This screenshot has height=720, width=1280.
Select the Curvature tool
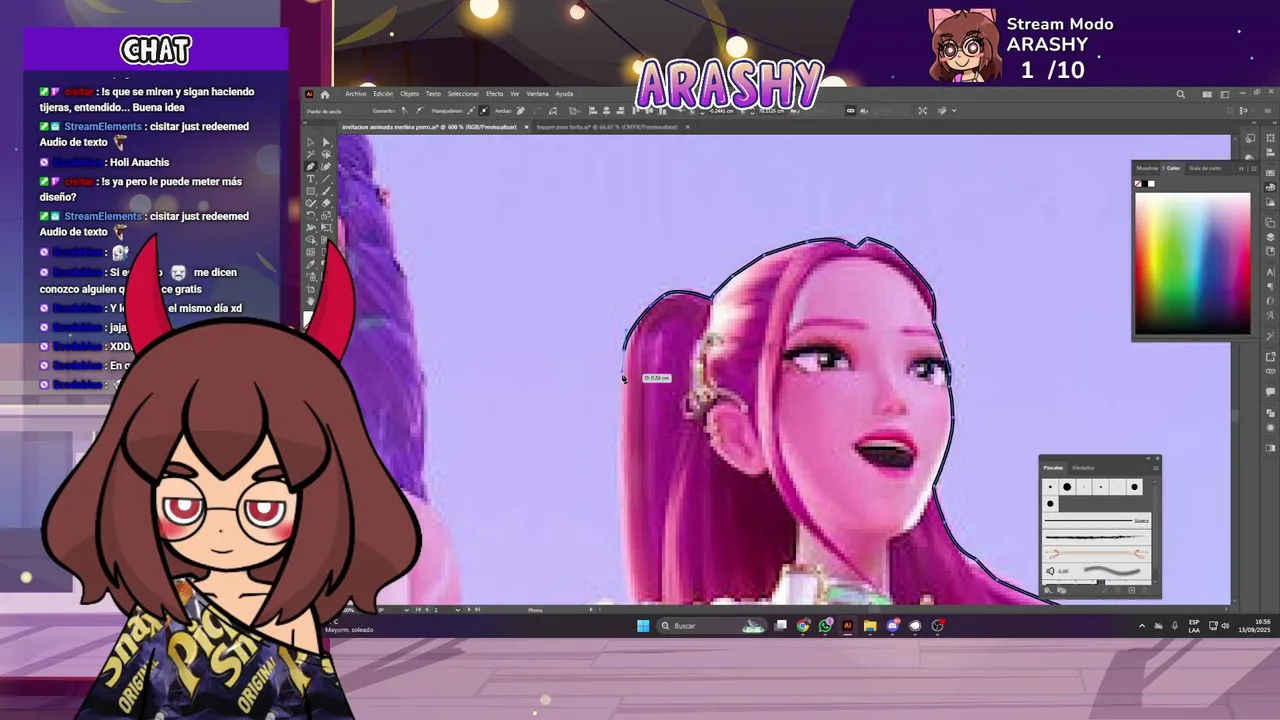[326, 167]
